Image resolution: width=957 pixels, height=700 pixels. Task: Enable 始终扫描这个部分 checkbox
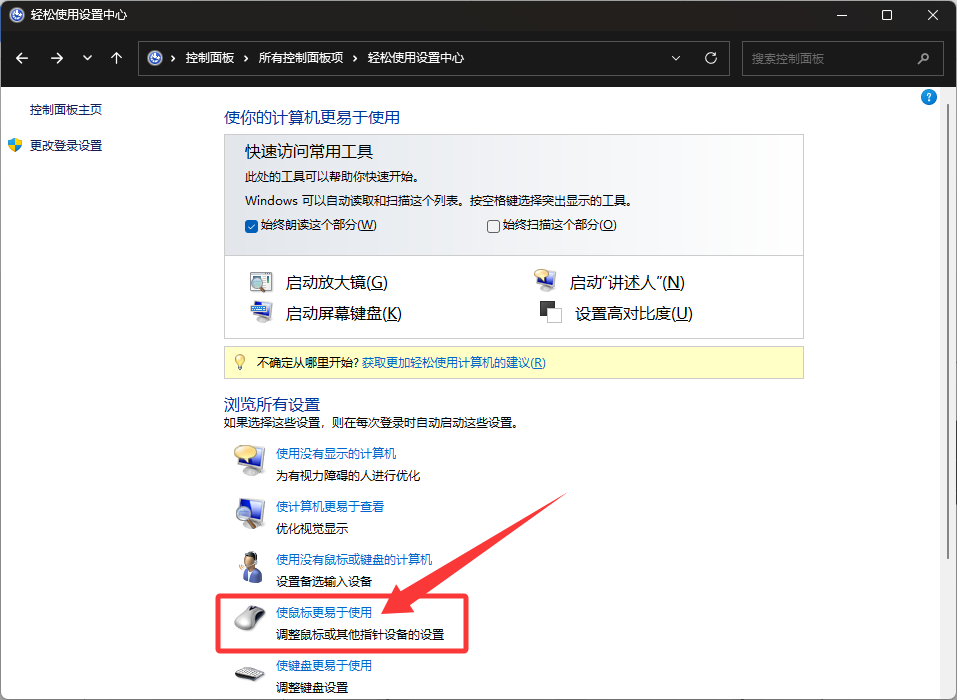click(x=493, y=226)
